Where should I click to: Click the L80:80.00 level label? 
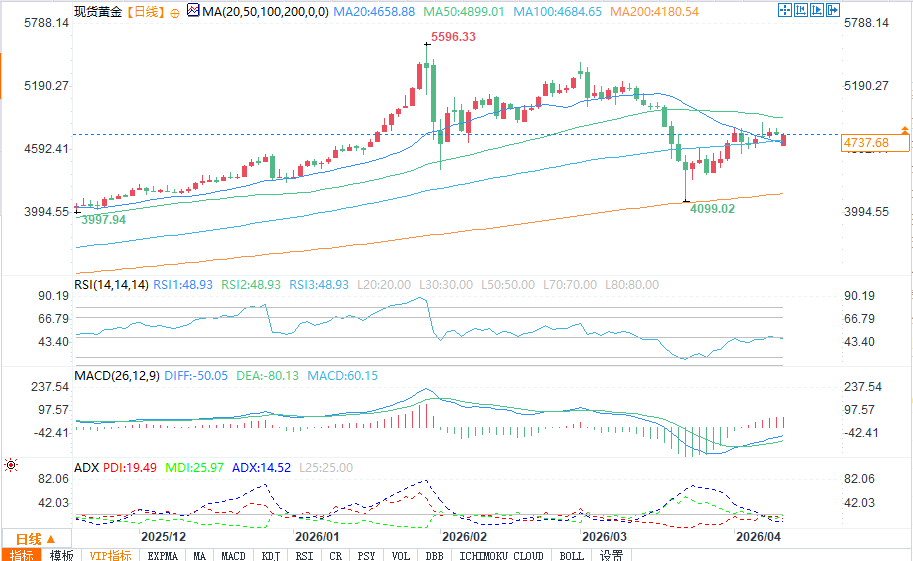pos(632,284)
